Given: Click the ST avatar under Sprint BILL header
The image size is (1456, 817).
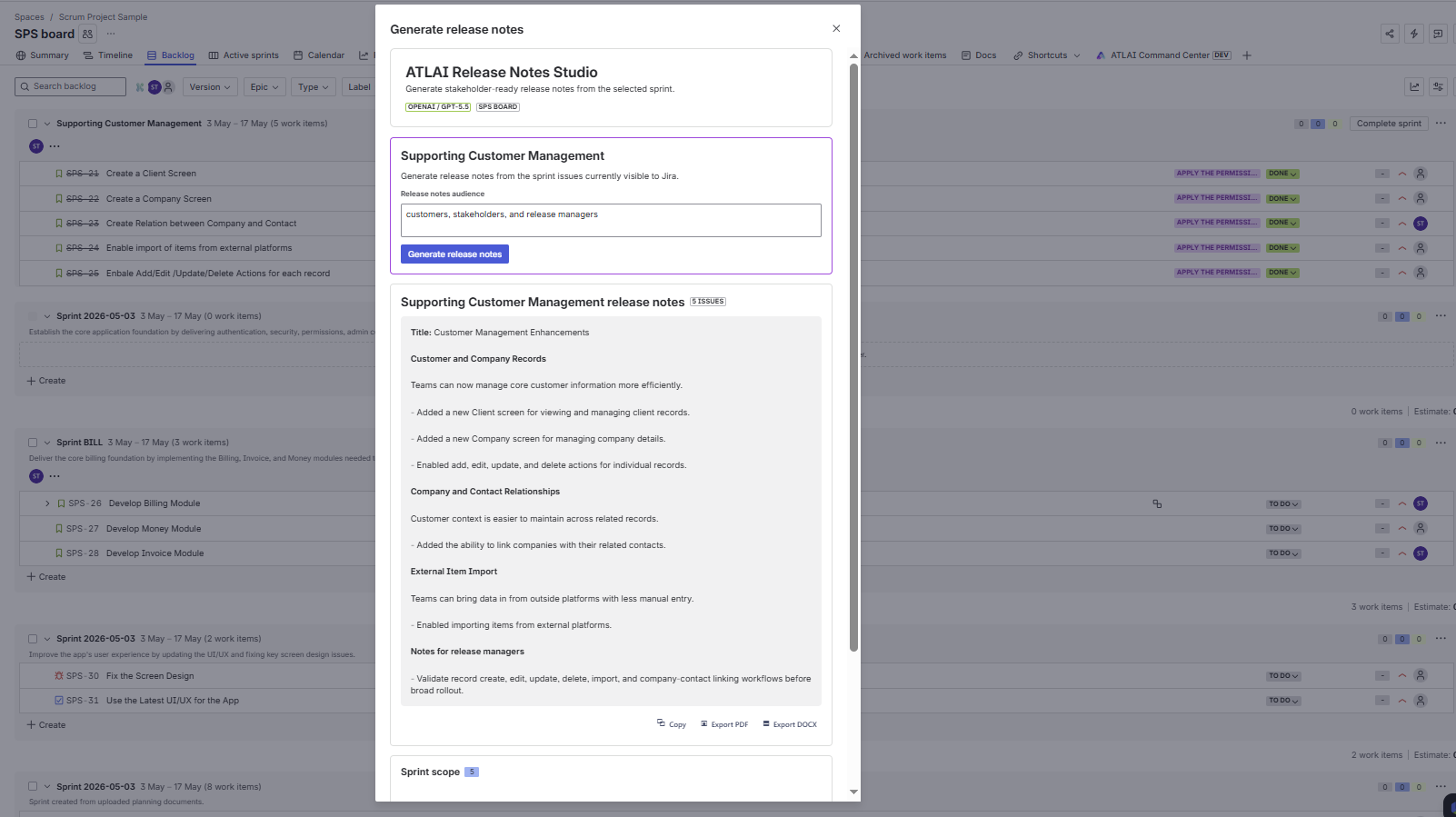Looking at the screenshot, I should [36, 476].
